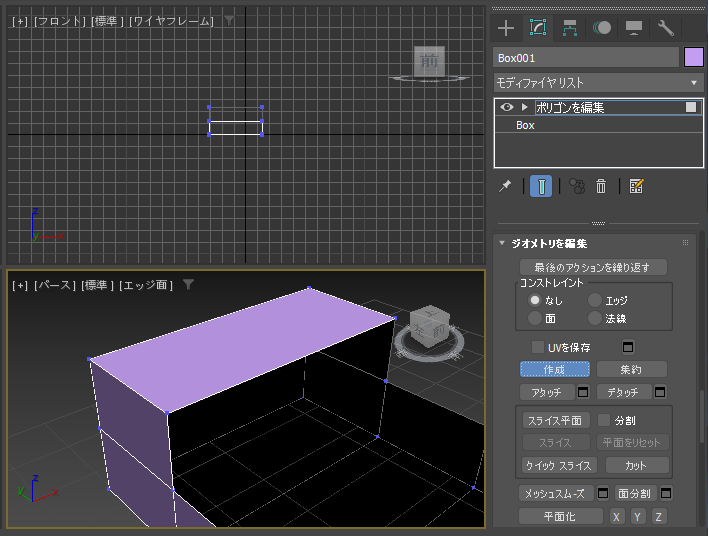Toggle eye visibility of ポリゴンを編集 modifier

[507, 107]
